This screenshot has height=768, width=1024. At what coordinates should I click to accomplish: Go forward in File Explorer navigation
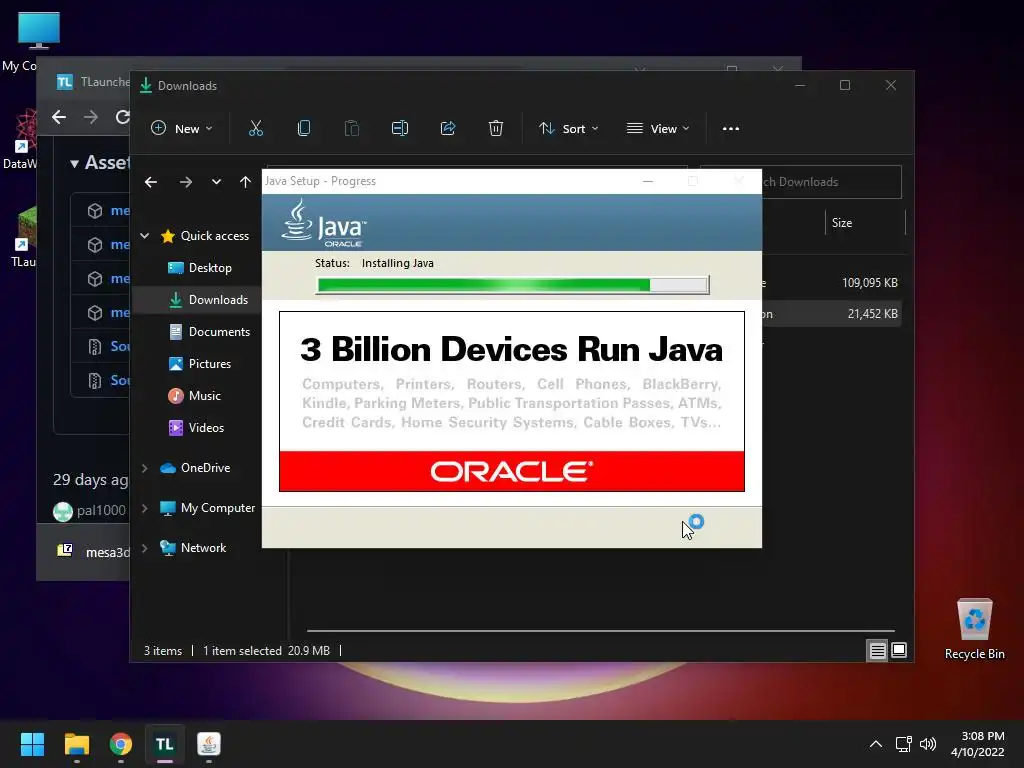click(186, 182)
